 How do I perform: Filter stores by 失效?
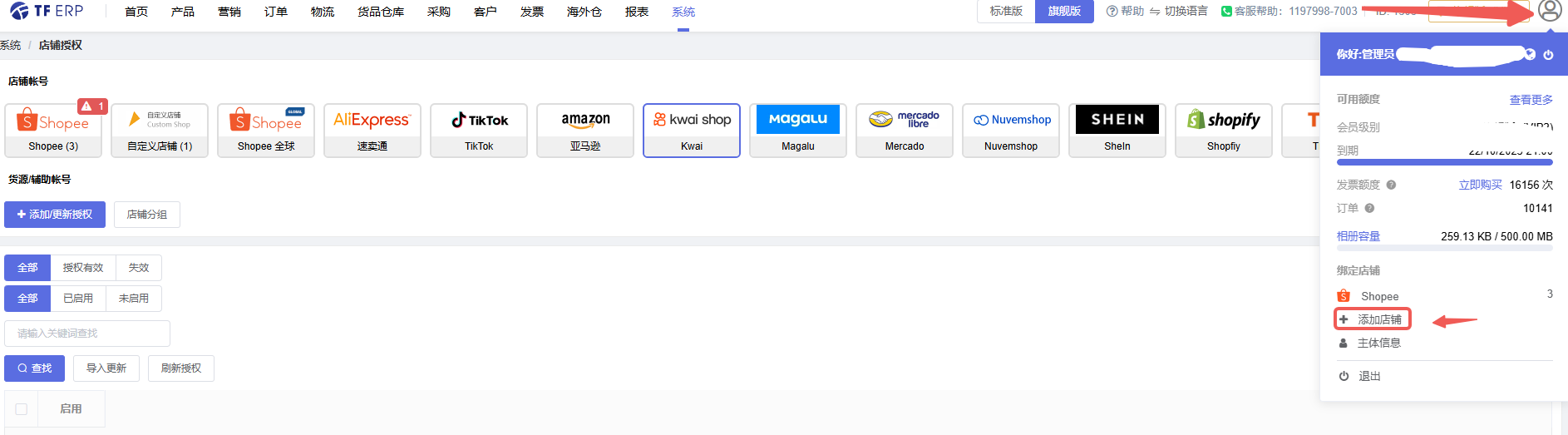[x=139, y=268]
